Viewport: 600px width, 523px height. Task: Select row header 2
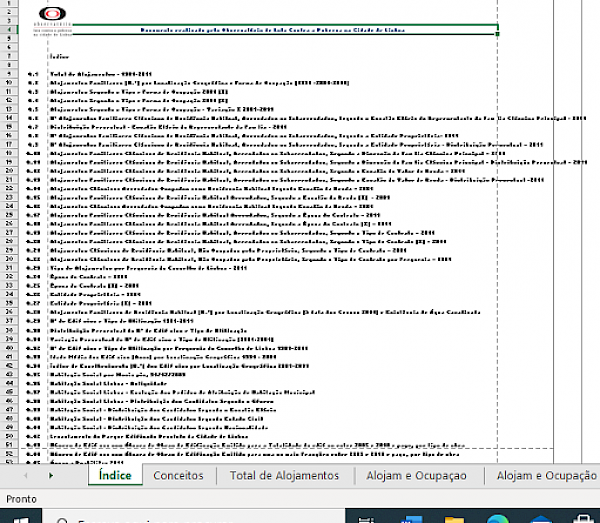click(x=9, y=12)
